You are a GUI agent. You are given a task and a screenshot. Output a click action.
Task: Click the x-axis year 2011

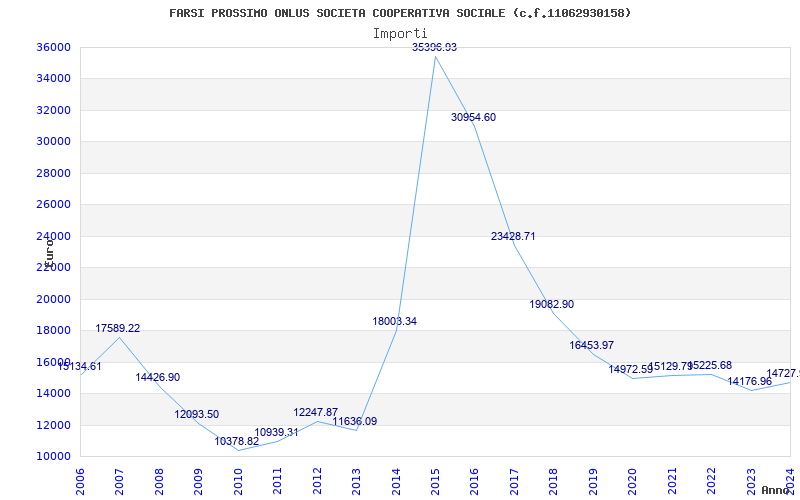click(x=278, y=481)
